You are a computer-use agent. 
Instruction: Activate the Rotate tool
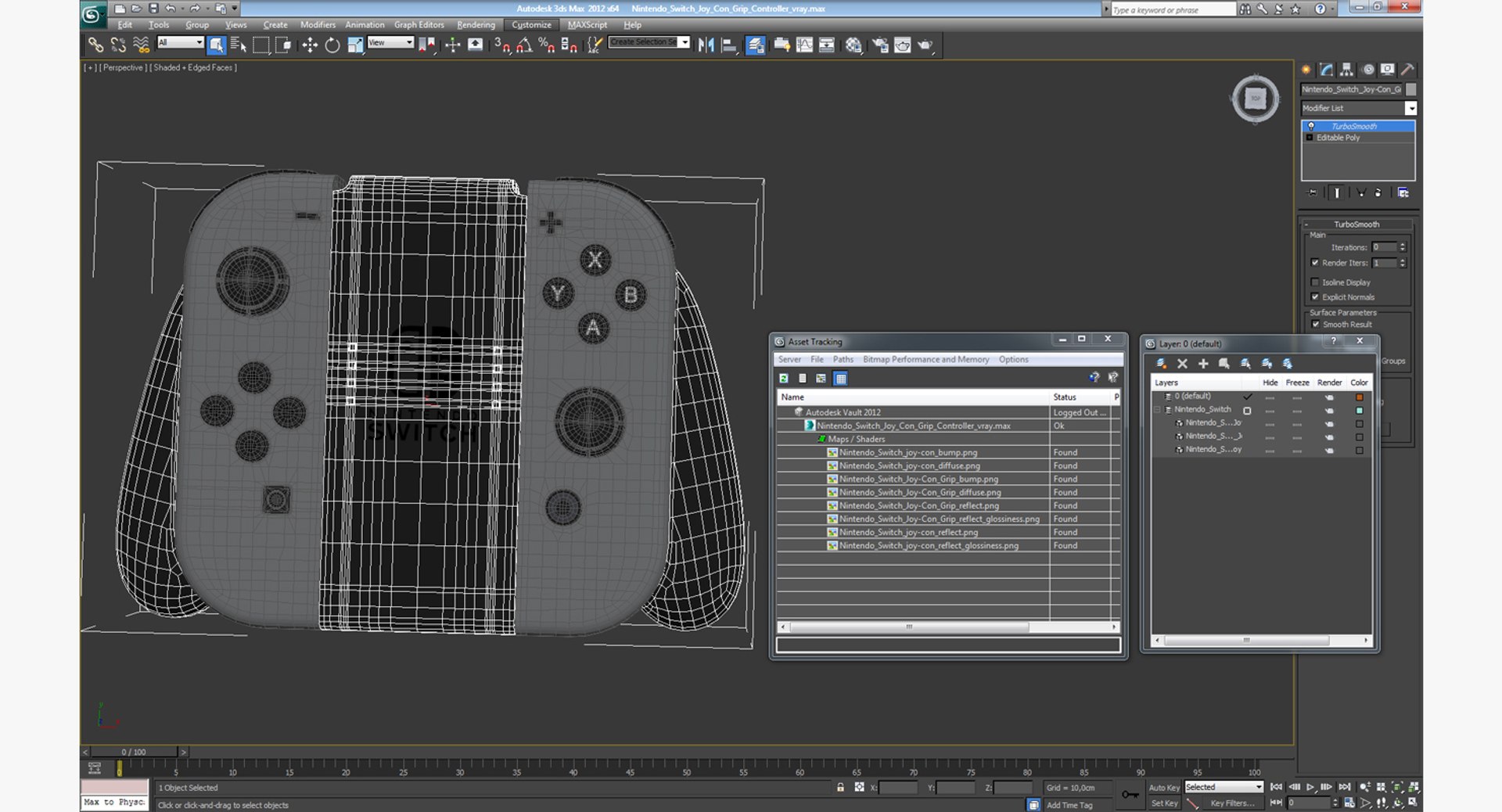(332, 45)
